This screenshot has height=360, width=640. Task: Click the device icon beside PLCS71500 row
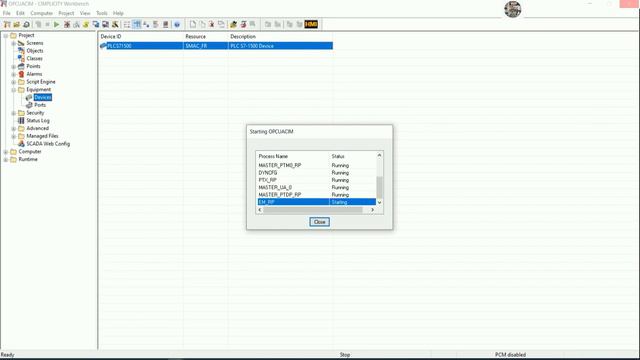[x=103, y=46]
